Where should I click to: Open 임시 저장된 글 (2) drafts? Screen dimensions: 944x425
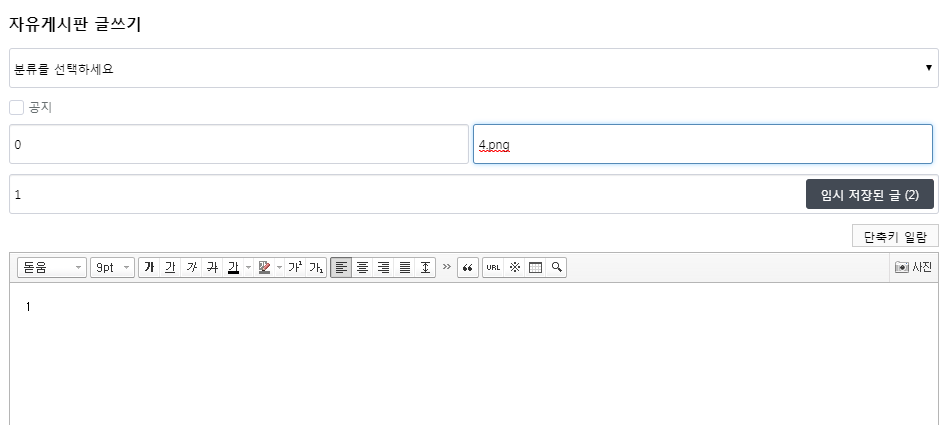[870, 194]
